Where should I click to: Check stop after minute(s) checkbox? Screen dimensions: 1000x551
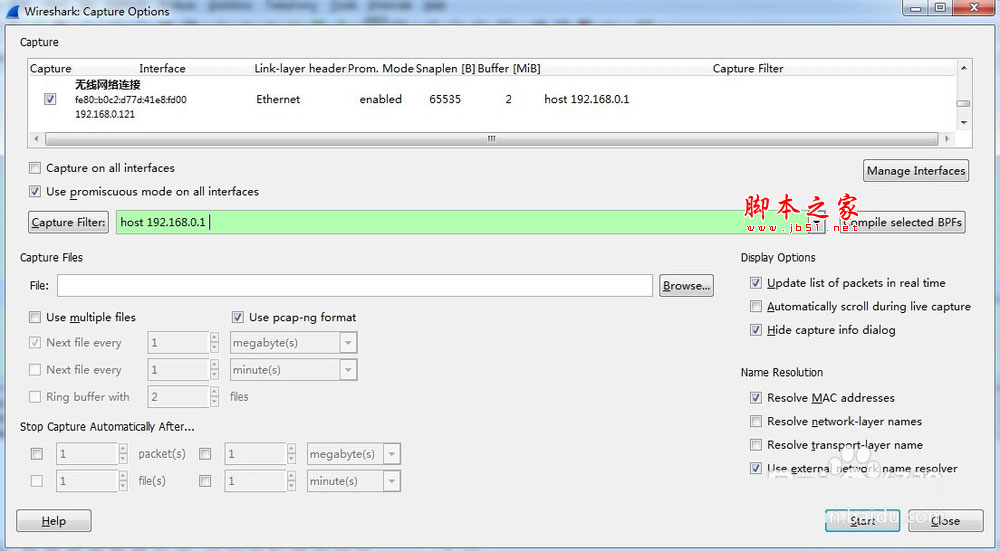(x=205, y=481)
